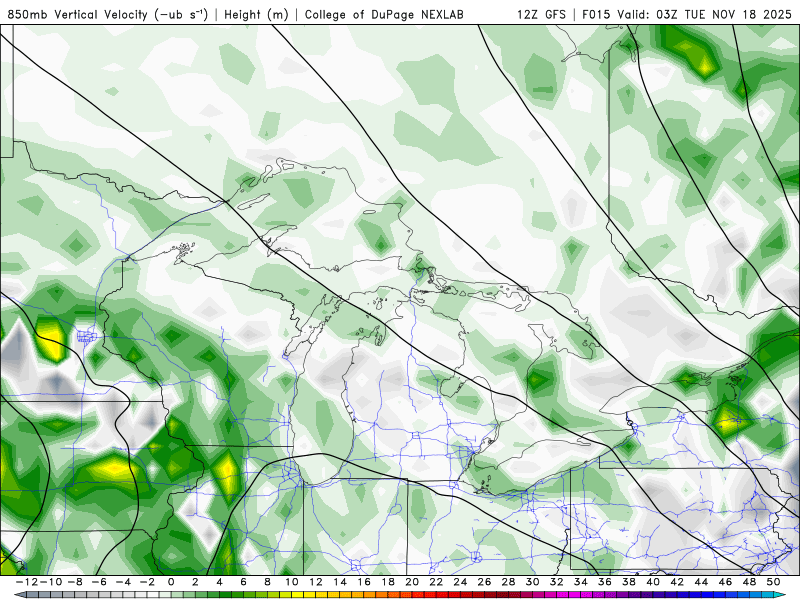Click the '48' color scale label
800x600 pixels.
(750, 582)
